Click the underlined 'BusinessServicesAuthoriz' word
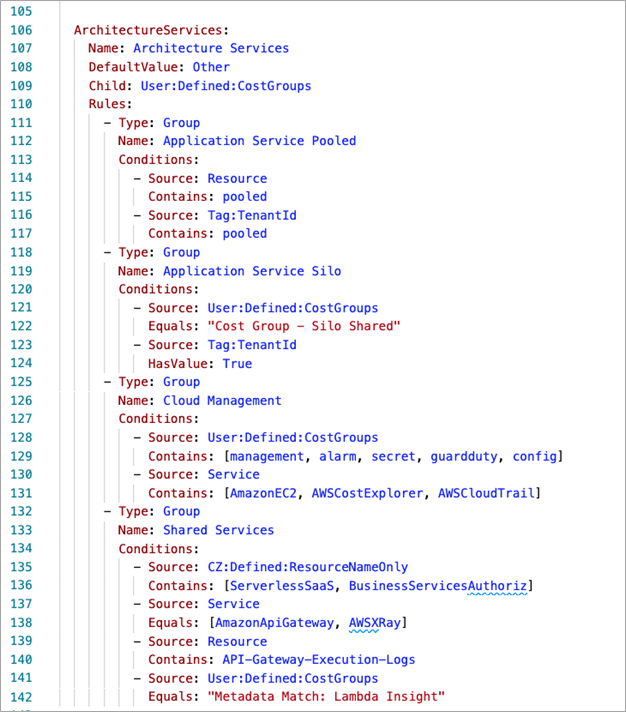 coord(438,586)
